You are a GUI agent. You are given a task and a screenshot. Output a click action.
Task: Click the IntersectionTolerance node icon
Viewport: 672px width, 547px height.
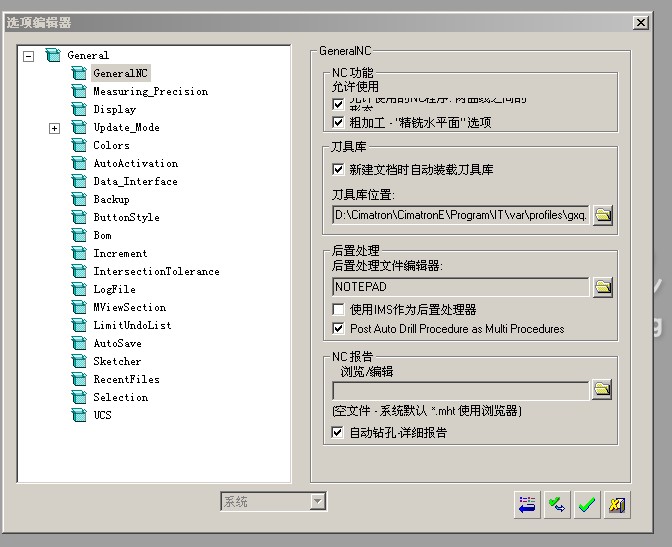79,271
